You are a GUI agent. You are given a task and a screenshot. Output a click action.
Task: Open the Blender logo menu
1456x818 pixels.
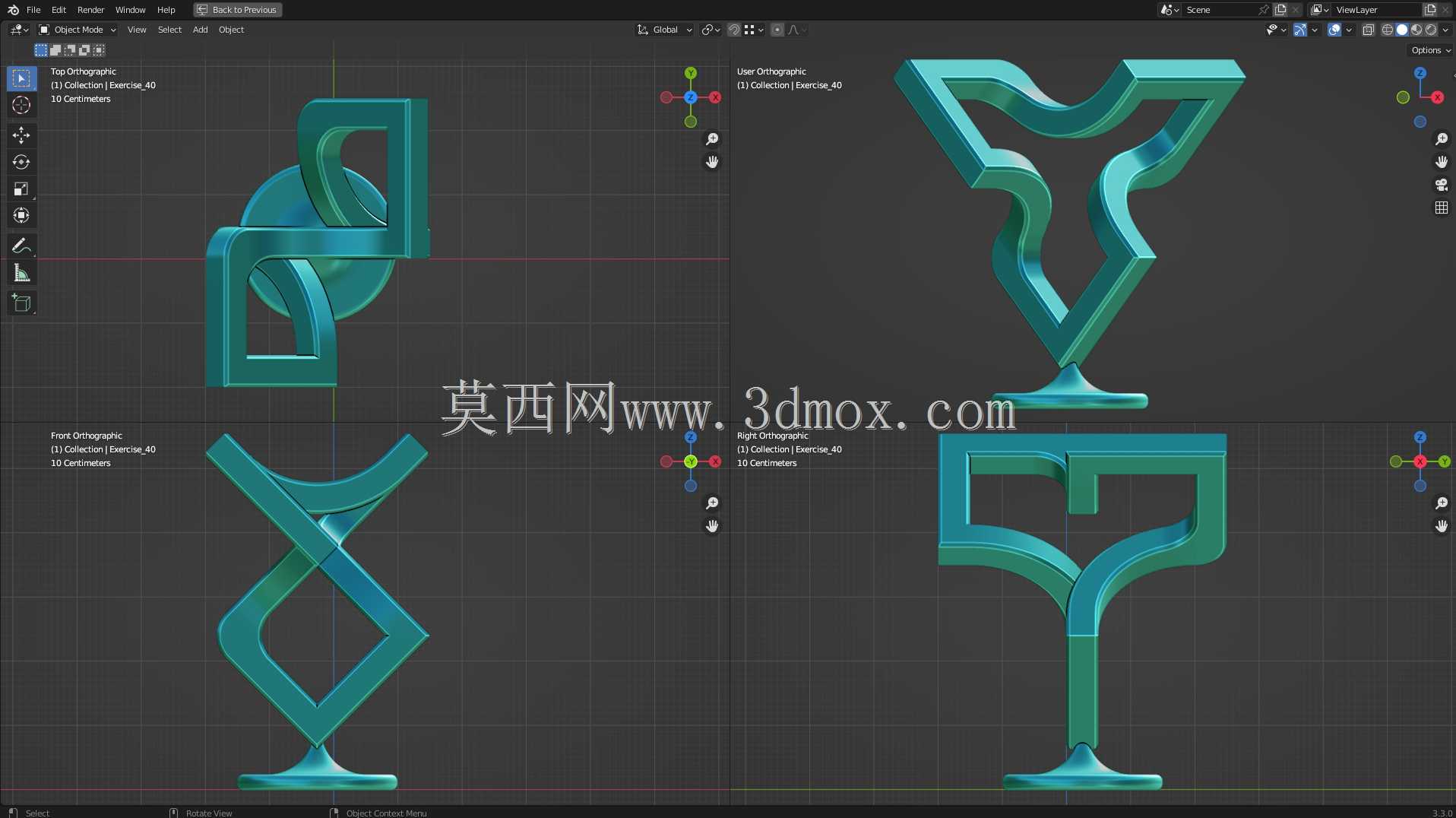(x=13, y=10)
